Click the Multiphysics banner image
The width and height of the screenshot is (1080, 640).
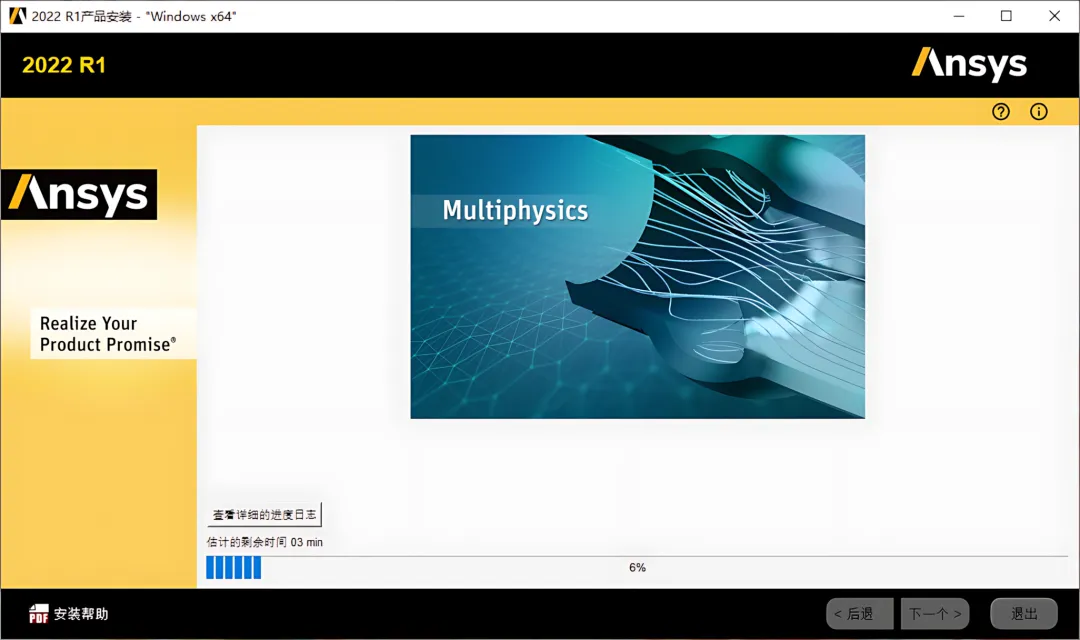coord(637,276)
